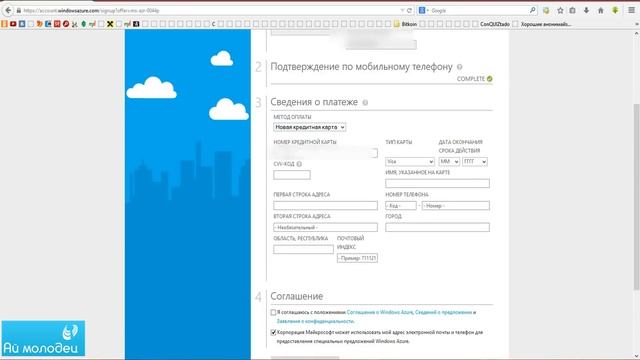Open the Хорошие анонимайз bookmark

542,24
